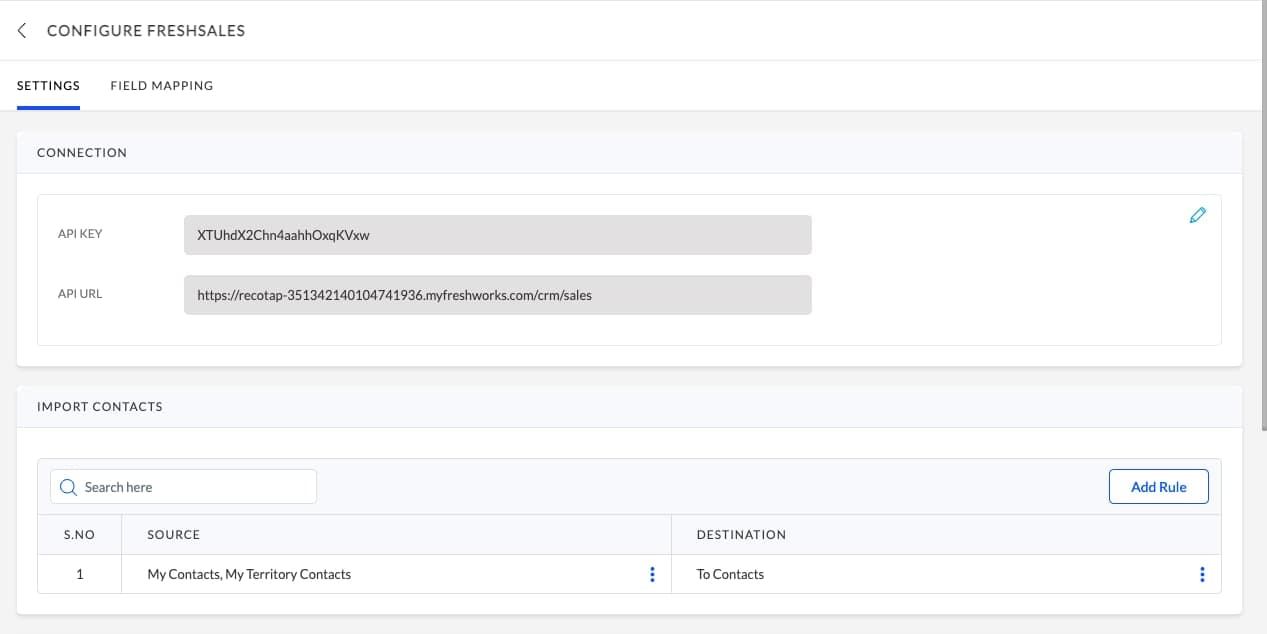Switch to the Settings tab

[48, 86]
